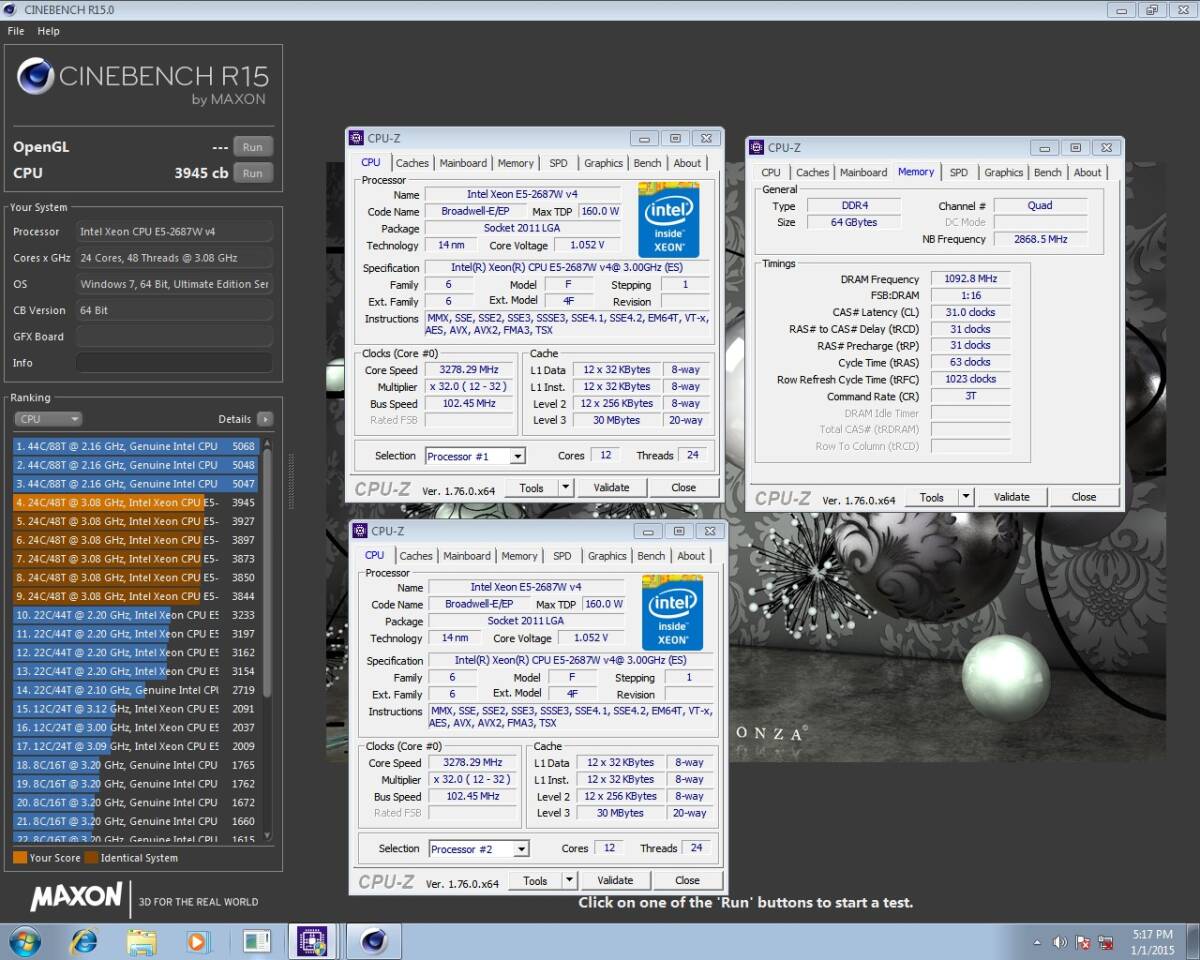This screenshot has height=960, width=1200.
Task: Click Close button in the Memory window
Action: [1084, 497]
